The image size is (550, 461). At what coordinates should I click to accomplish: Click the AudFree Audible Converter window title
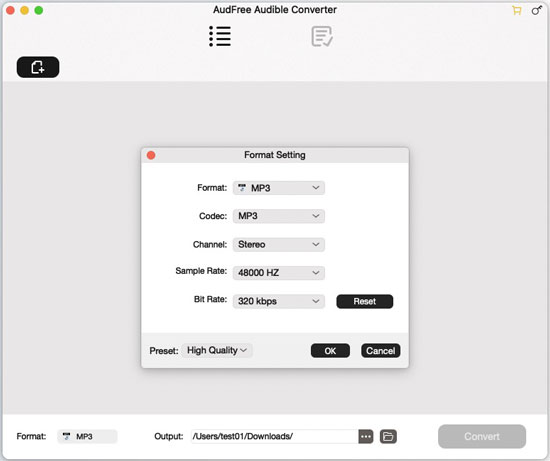coord(275,10)
